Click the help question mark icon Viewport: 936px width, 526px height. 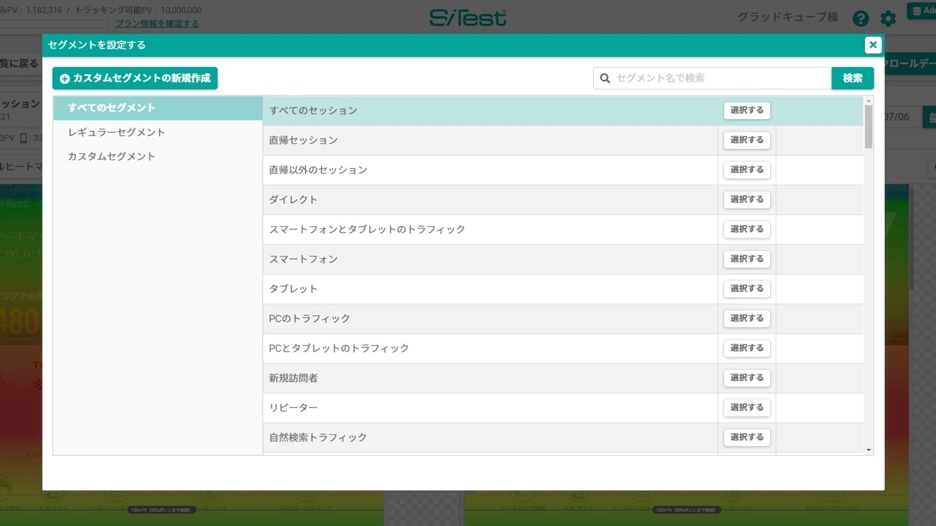[x=860, y=19]
